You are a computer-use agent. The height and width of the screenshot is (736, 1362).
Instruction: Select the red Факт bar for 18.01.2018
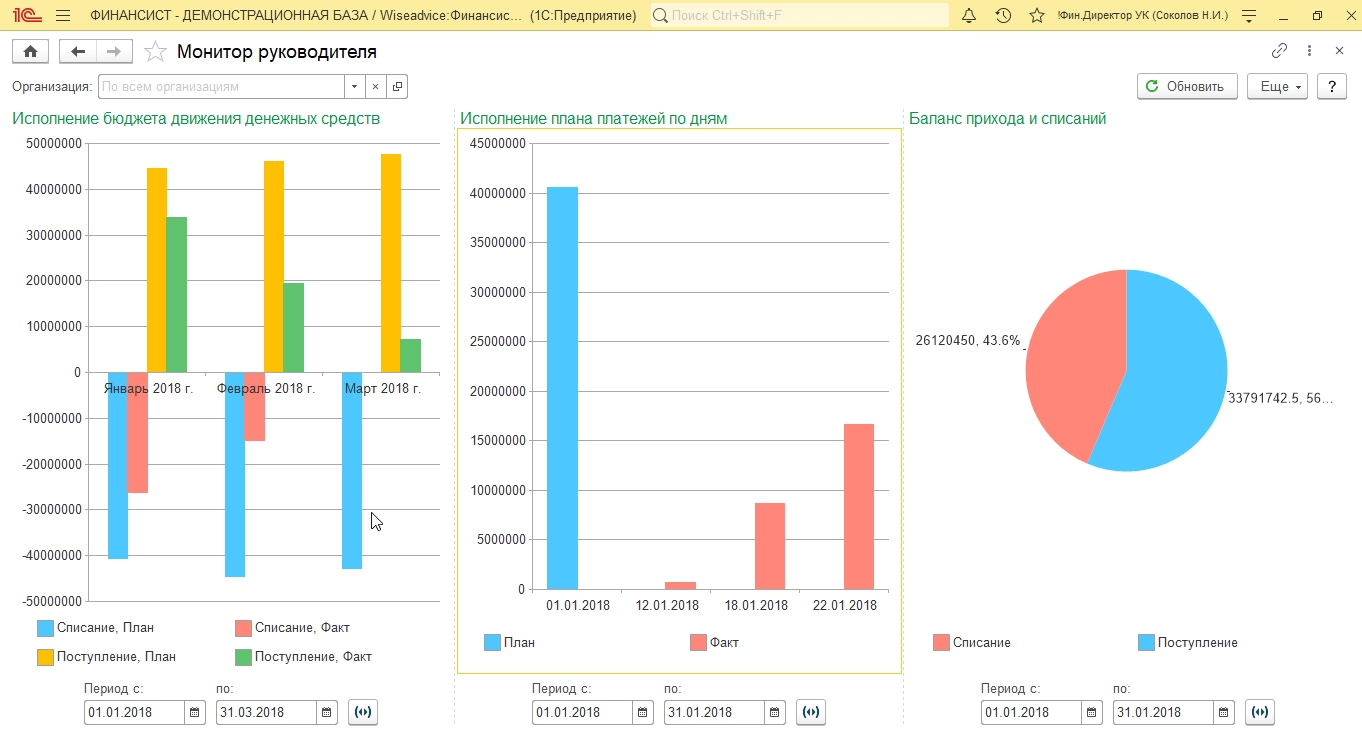pyautogui.click(x=770, y=546)
